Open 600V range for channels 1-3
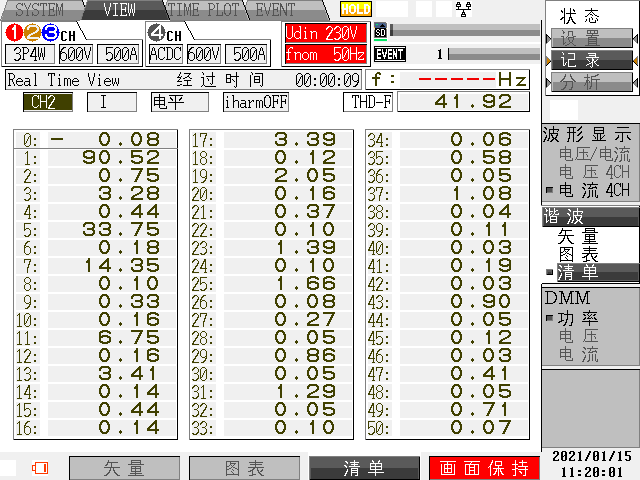 point(76,54)
